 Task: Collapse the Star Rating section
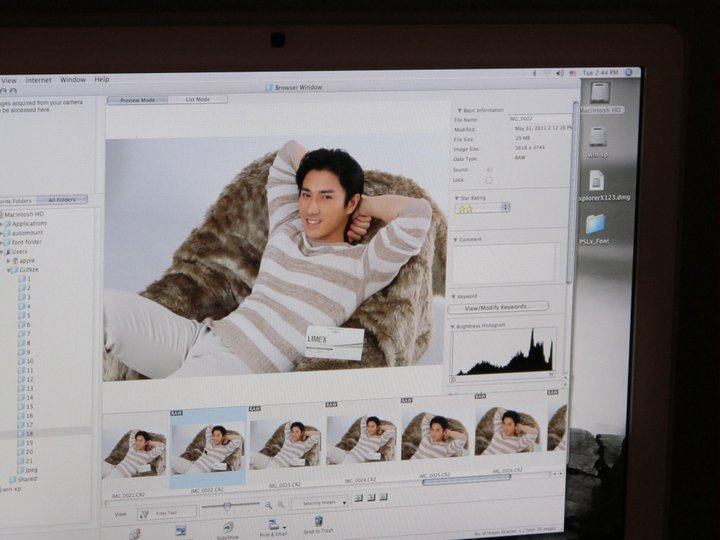coord(456,198)
